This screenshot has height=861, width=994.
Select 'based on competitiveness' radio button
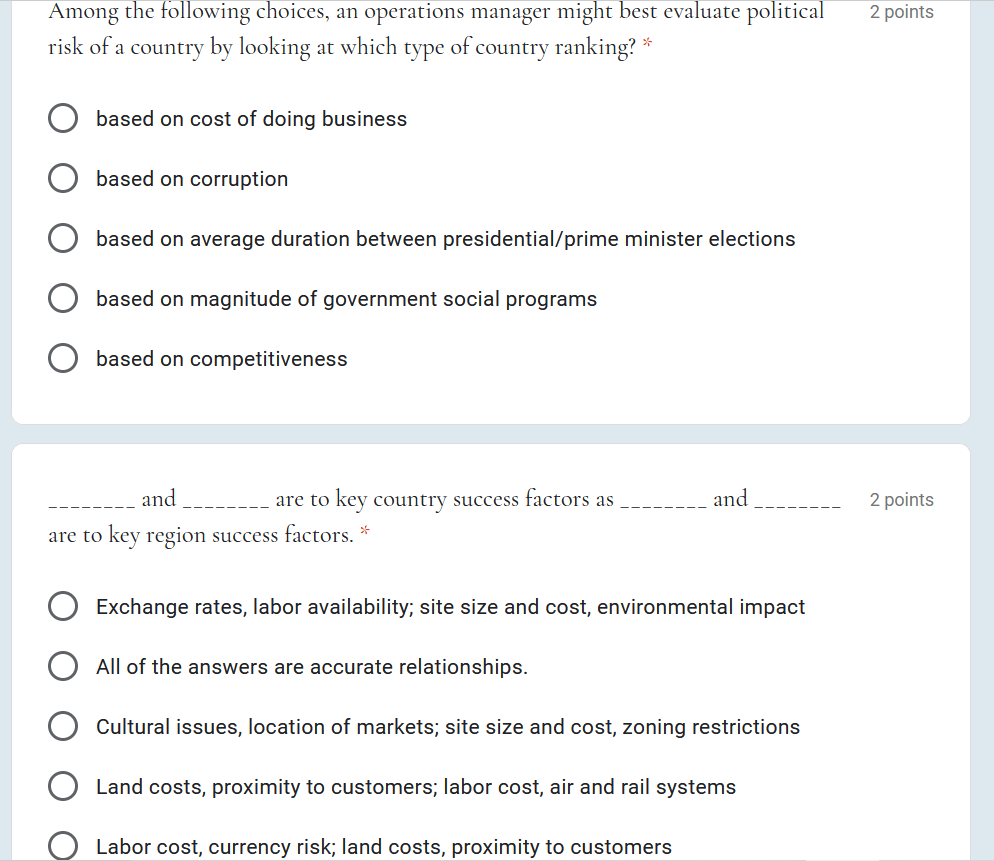[x=63, y=358]
